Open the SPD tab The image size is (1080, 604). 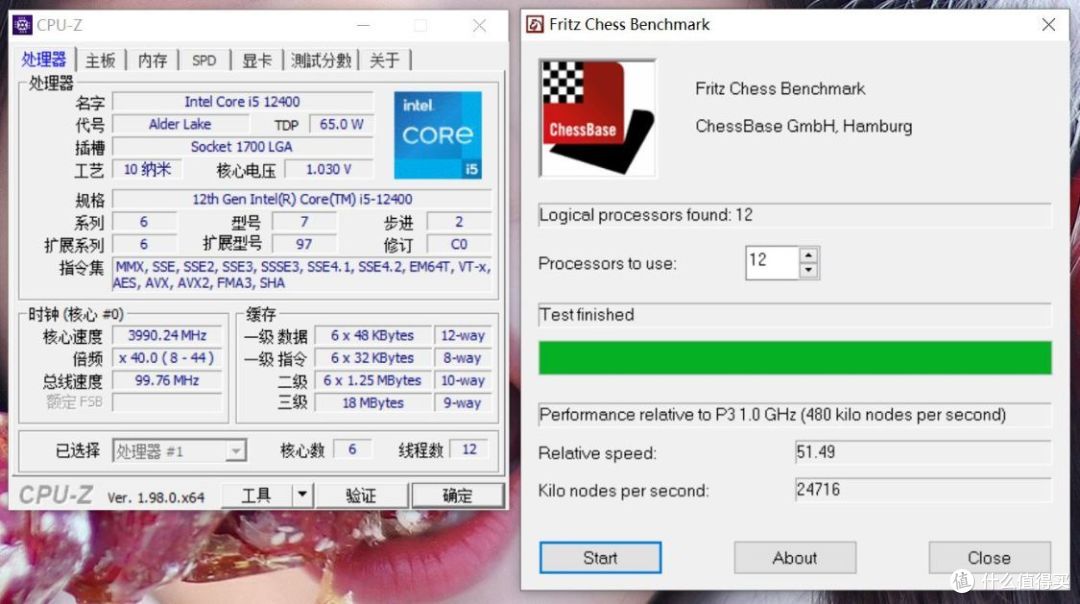(204, 60)
